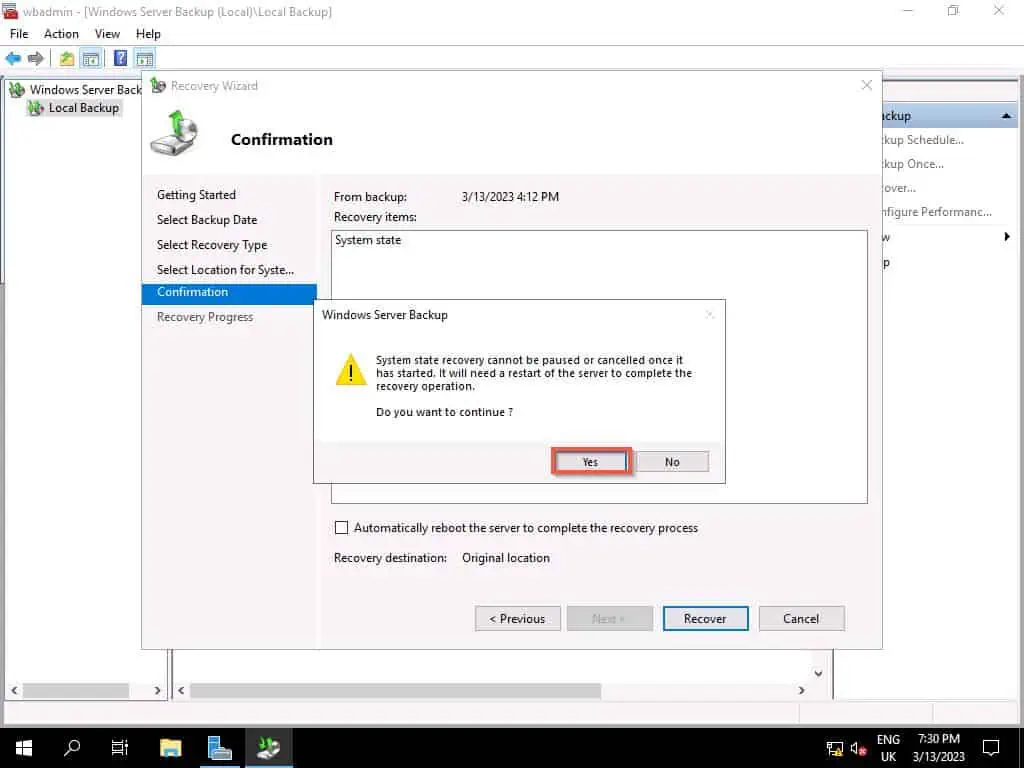Screen dimensions: 1024x768
Task: Click Recover action in Actions pane
Action: point(899,188)
